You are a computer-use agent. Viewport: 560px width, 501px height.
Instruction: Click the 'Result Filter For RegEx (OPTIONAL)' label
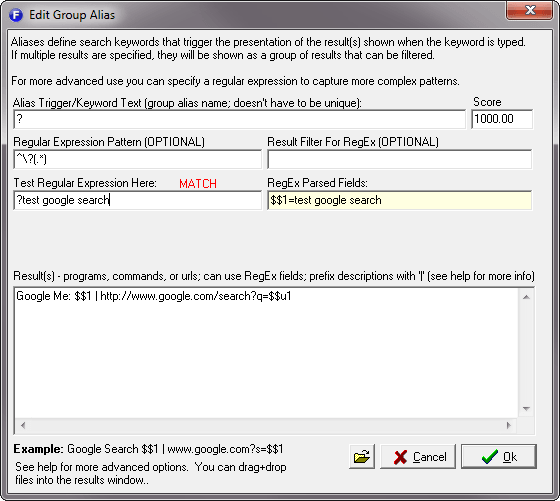[x=353, y=142]
